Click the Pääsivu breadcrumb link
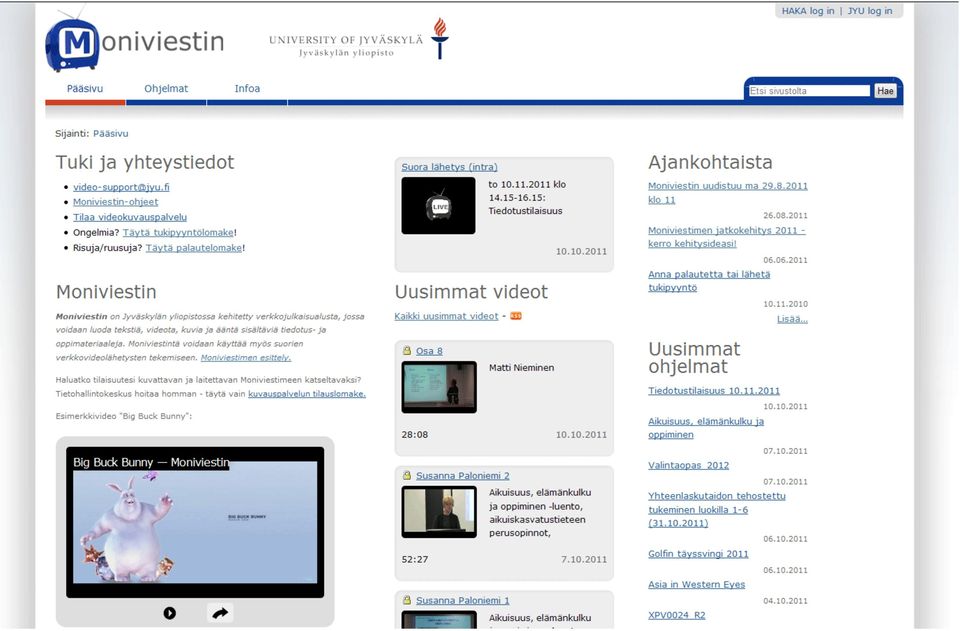960x631 pixels. click(x=111, y=133)
